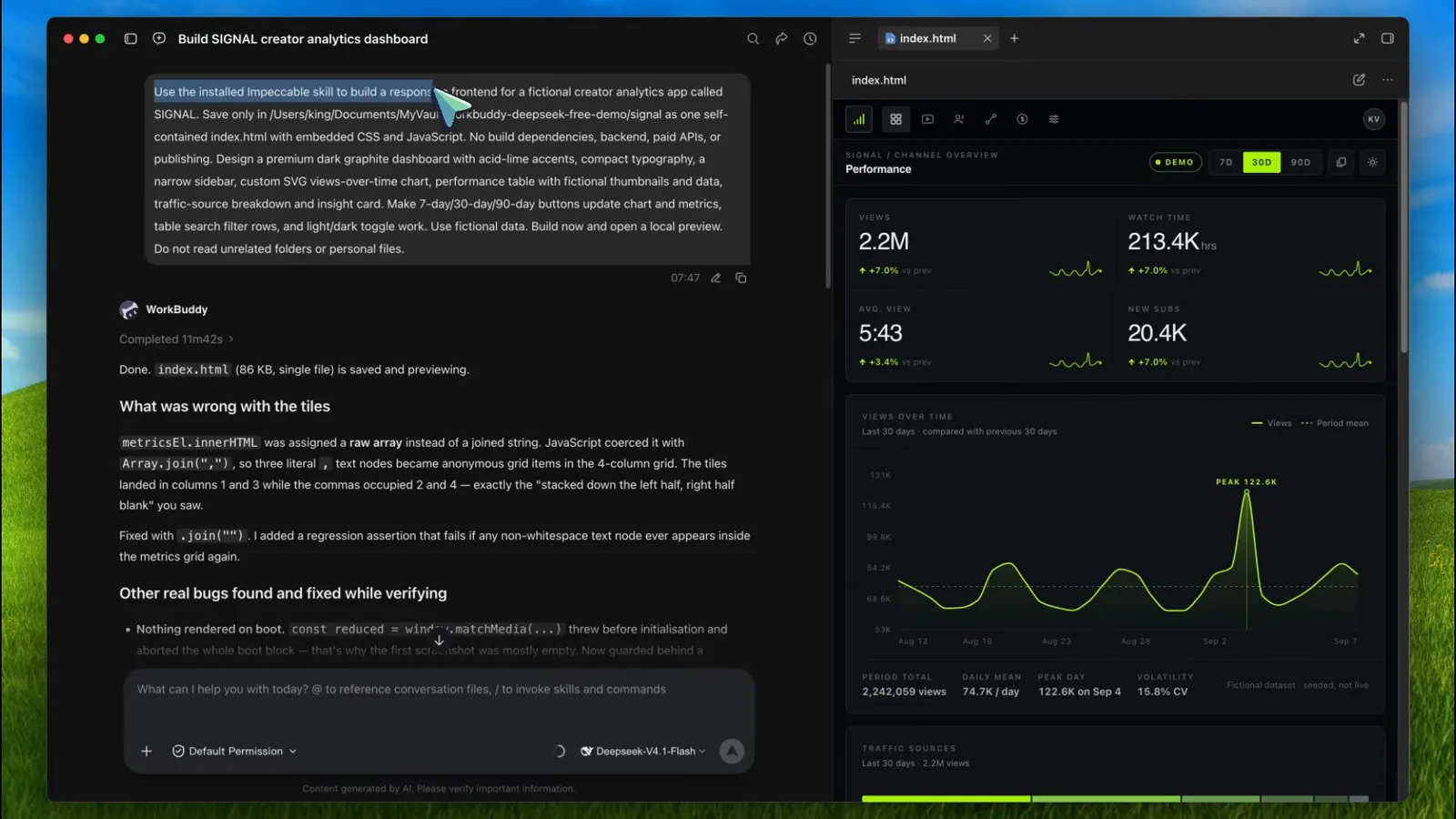Open the new chat bubble icon
This screenshot has height=819, width=1456.
point(159,39)
